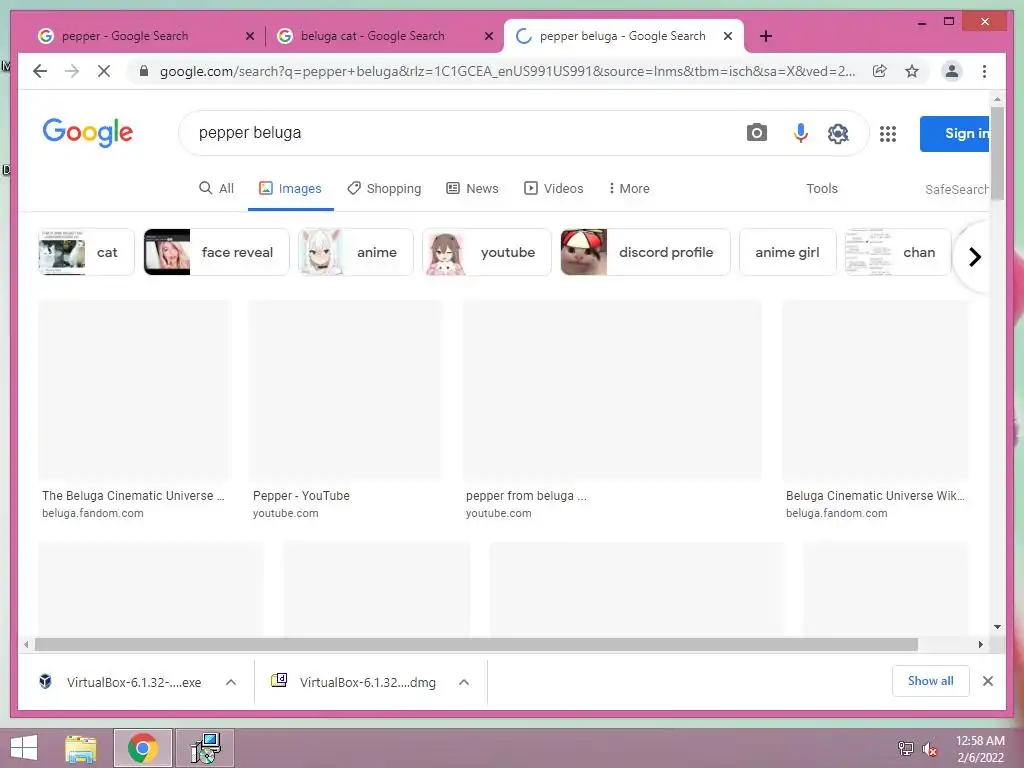Open pepper from beluga result
This screenshot has width=1024, height=768.
526,496
